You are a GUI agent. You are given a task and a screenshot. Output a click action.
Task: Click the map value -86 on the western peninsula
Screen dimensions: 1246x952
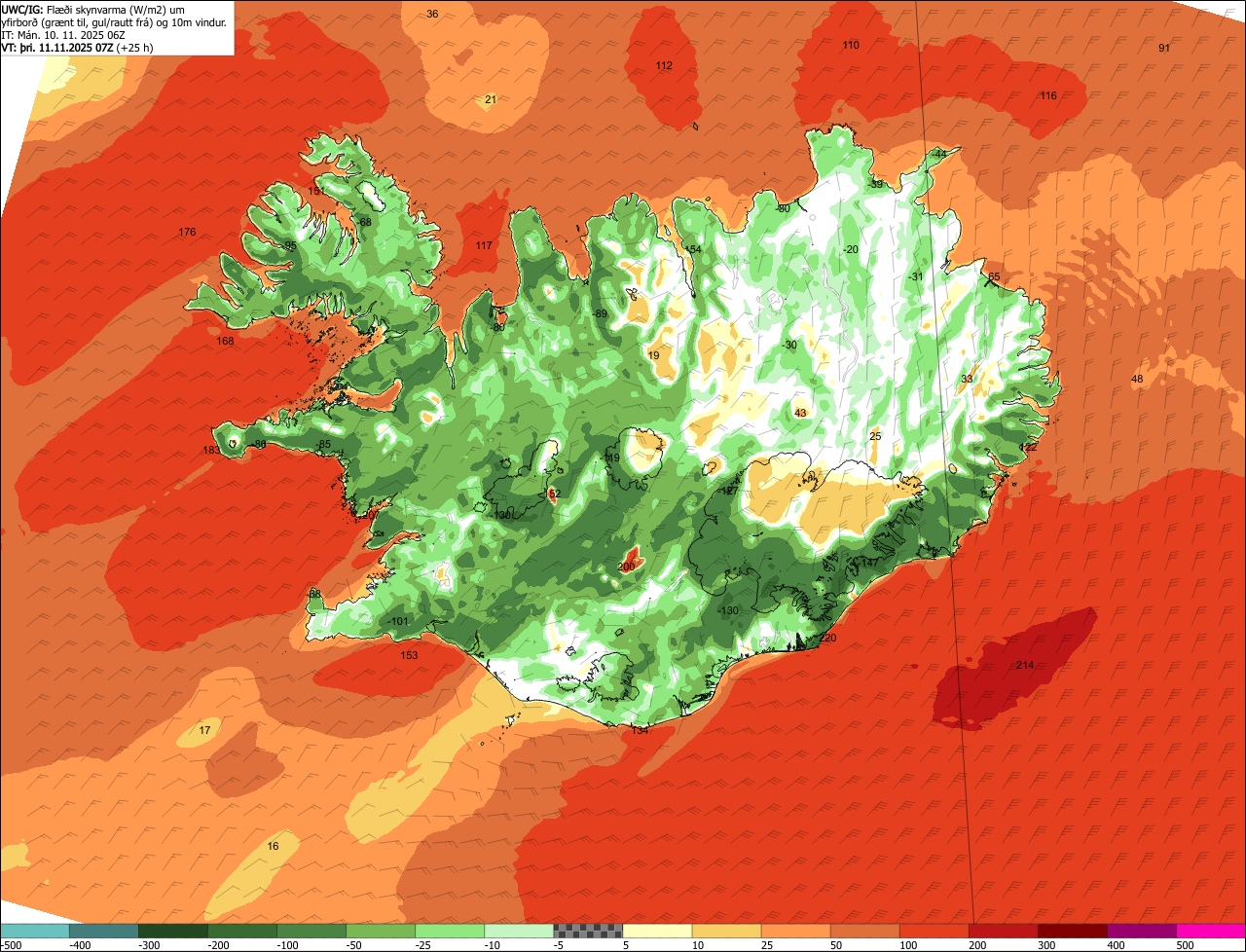258,445
